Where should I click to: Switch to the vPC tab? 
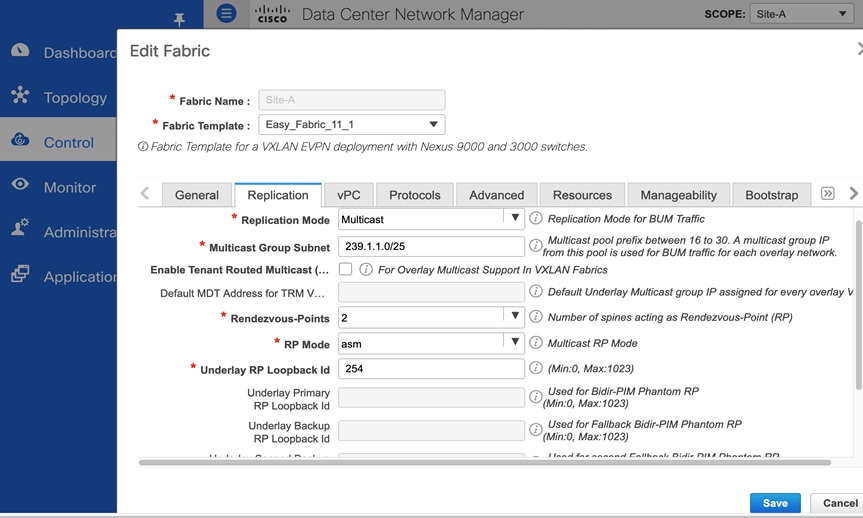point(348,195)
